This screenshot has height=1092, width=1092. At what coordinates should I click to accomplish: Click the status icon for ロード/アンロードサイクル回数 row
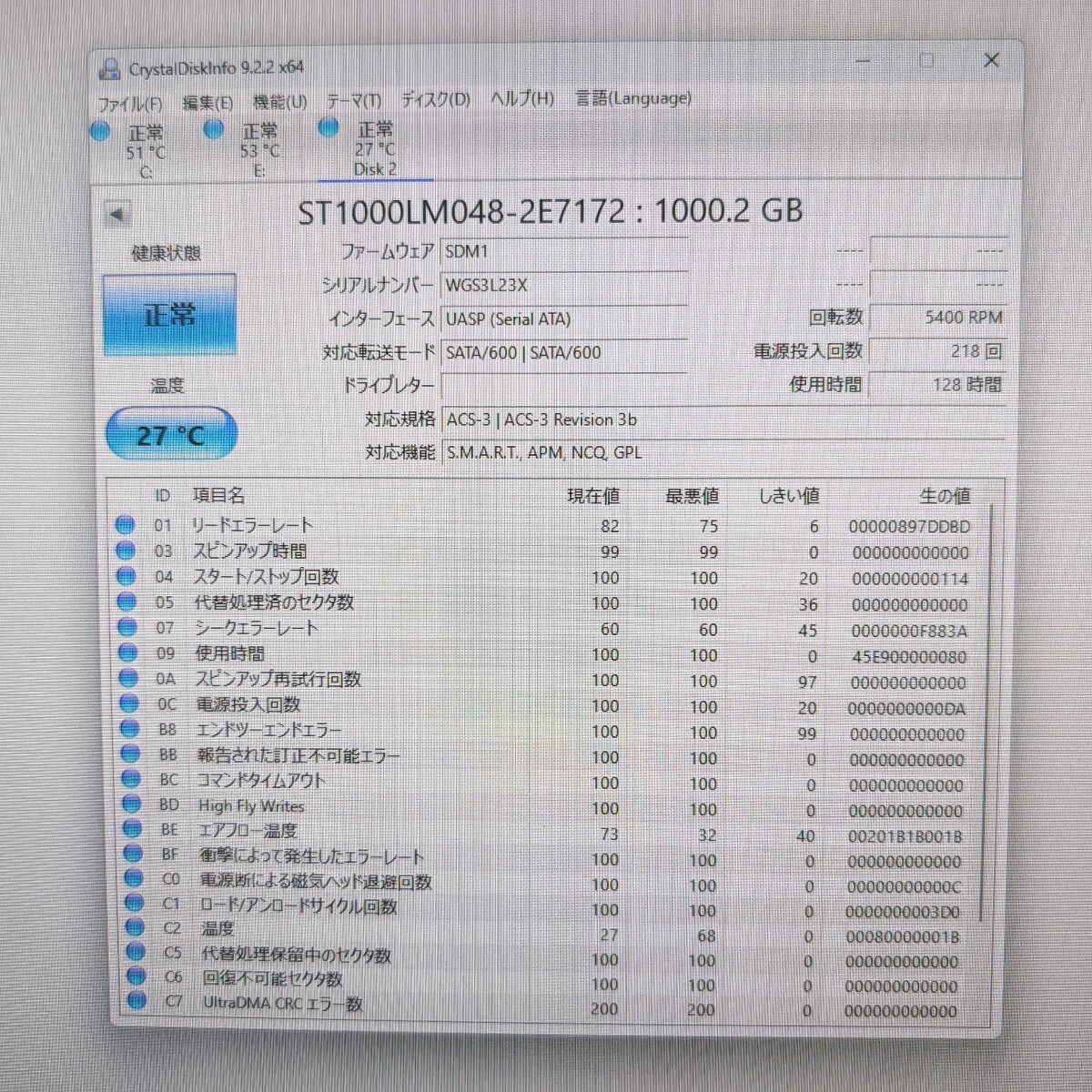click(135, 903)
